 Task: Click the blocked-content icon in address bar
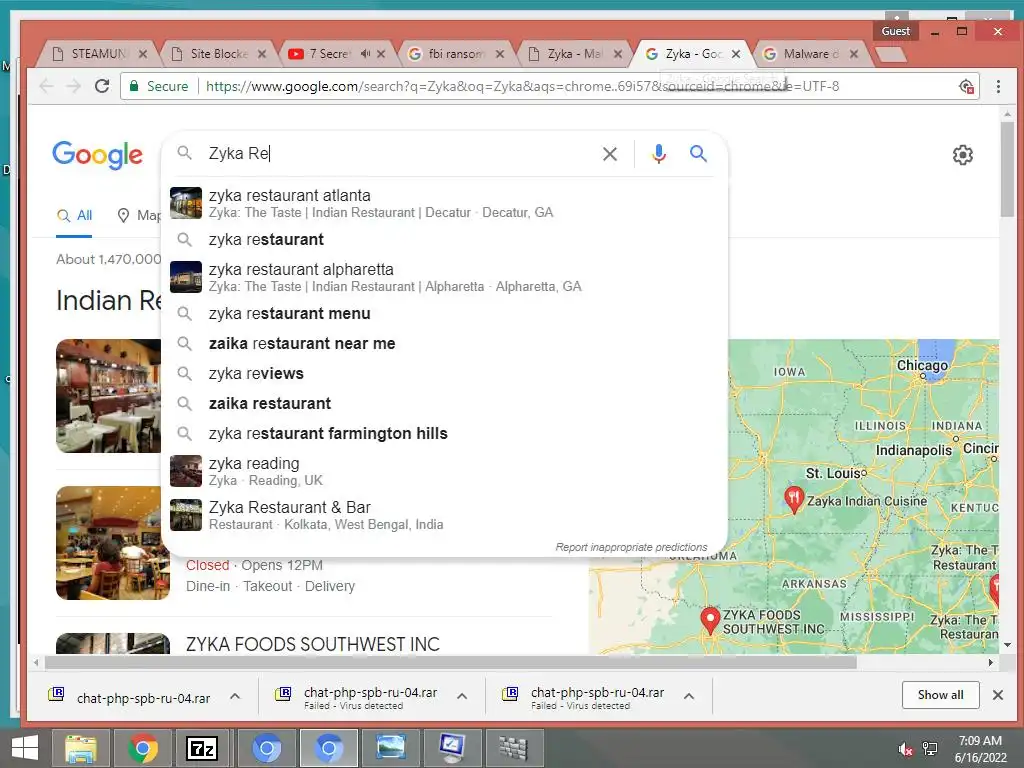967,86
